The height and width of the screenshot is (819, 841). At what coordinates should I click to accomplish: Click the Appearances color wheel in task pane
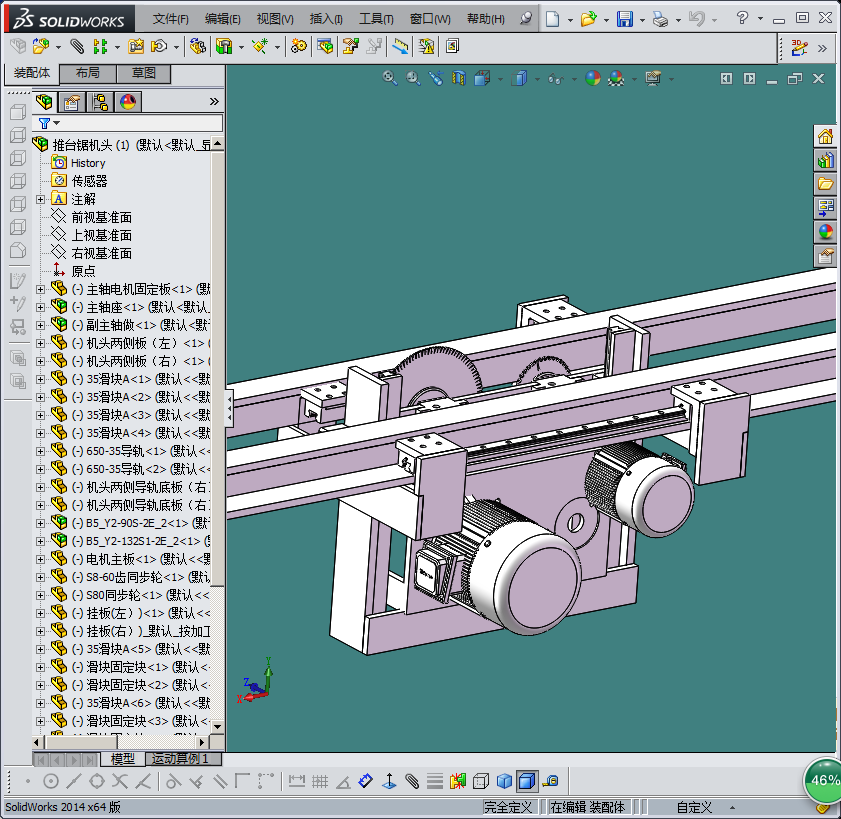(826, 232)
